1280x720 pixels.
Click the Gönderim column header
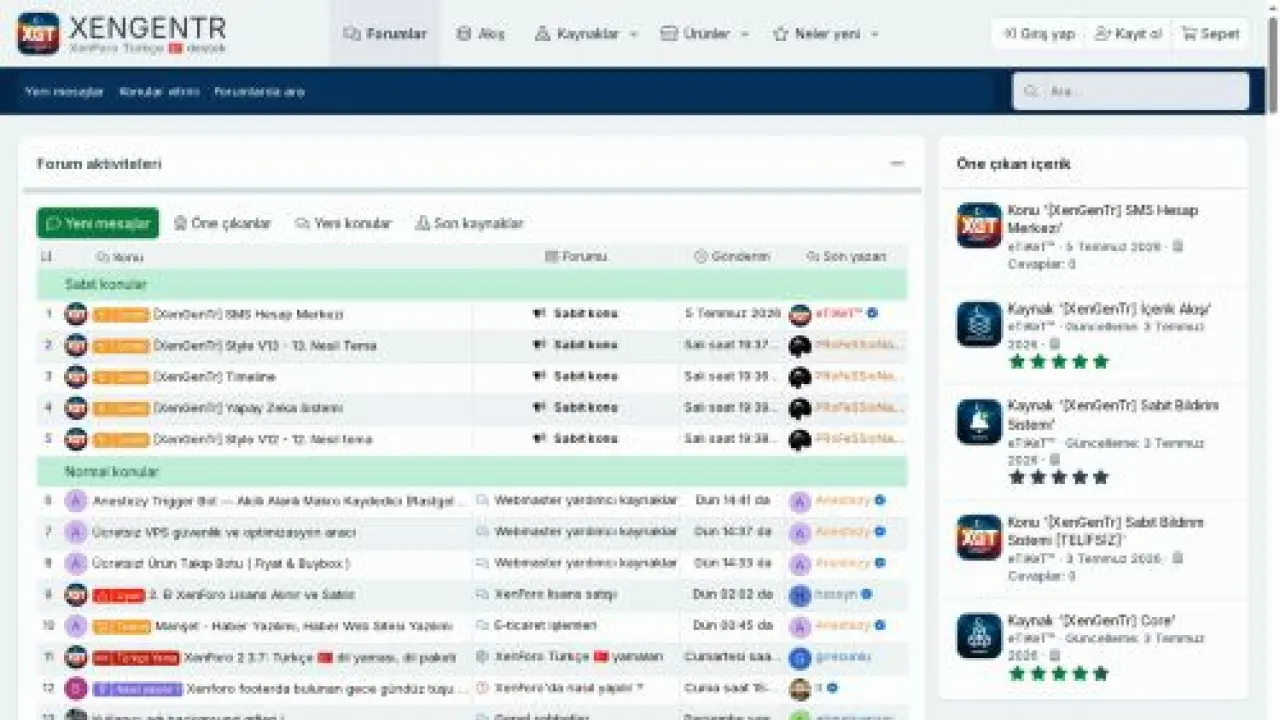pos(732,257)
